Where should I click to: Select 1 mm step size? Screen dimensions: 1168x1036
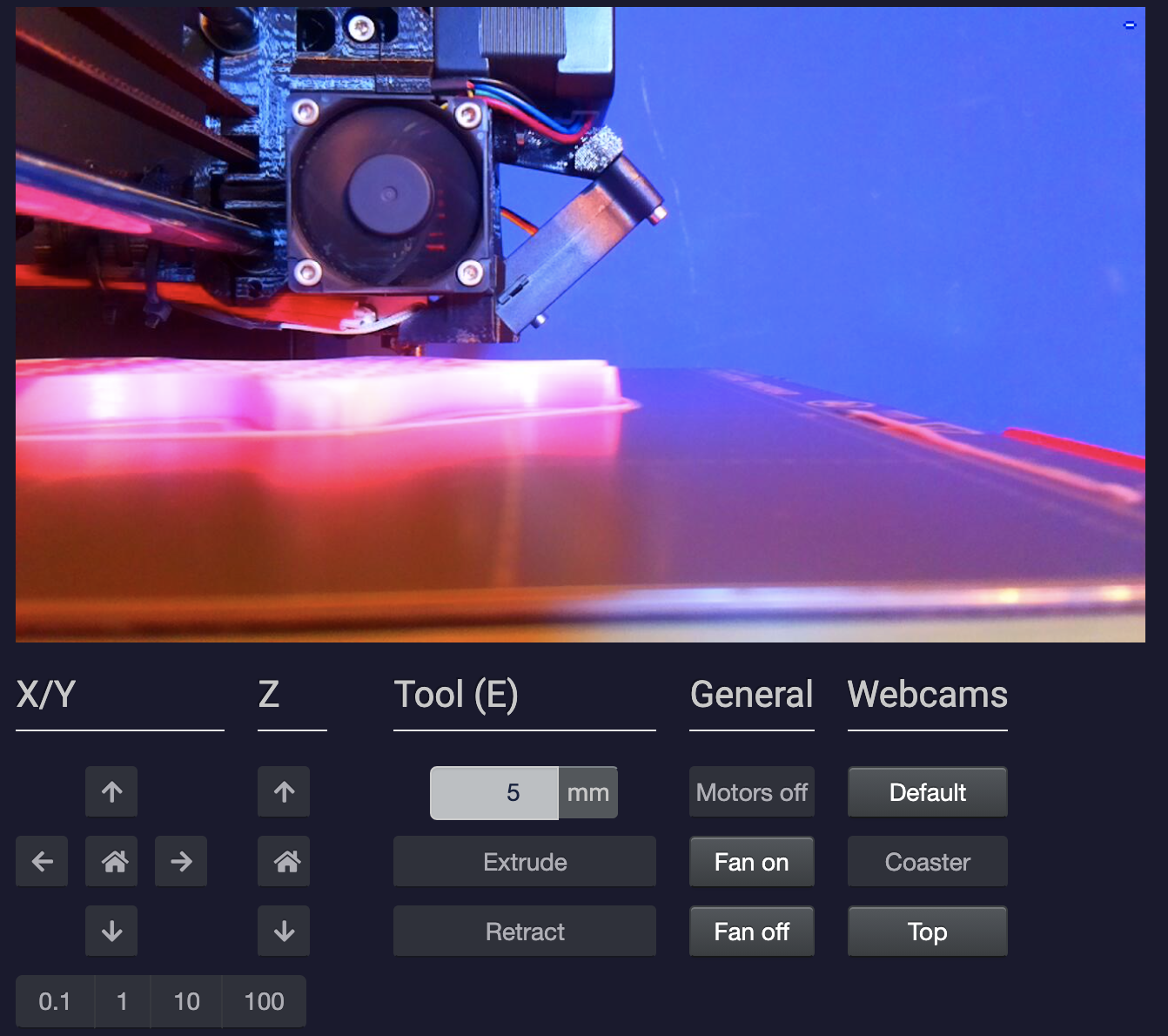(122, 1001)
